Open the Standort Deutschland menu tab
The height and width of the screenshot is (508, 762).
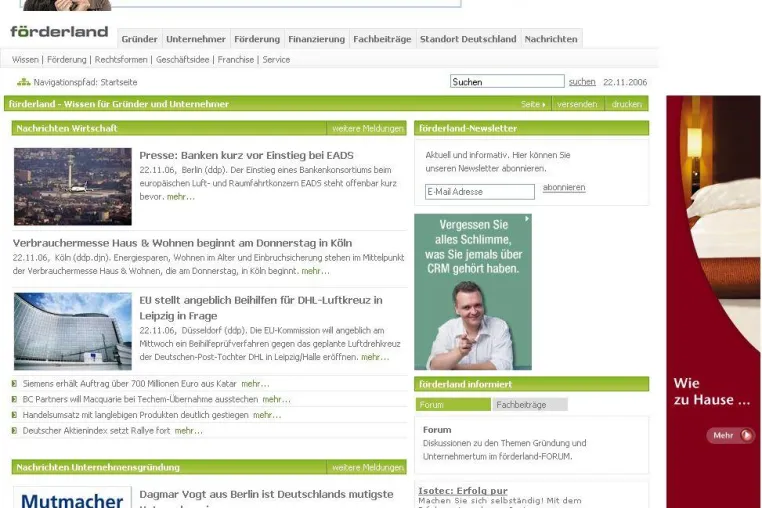[x=468, y=39]
